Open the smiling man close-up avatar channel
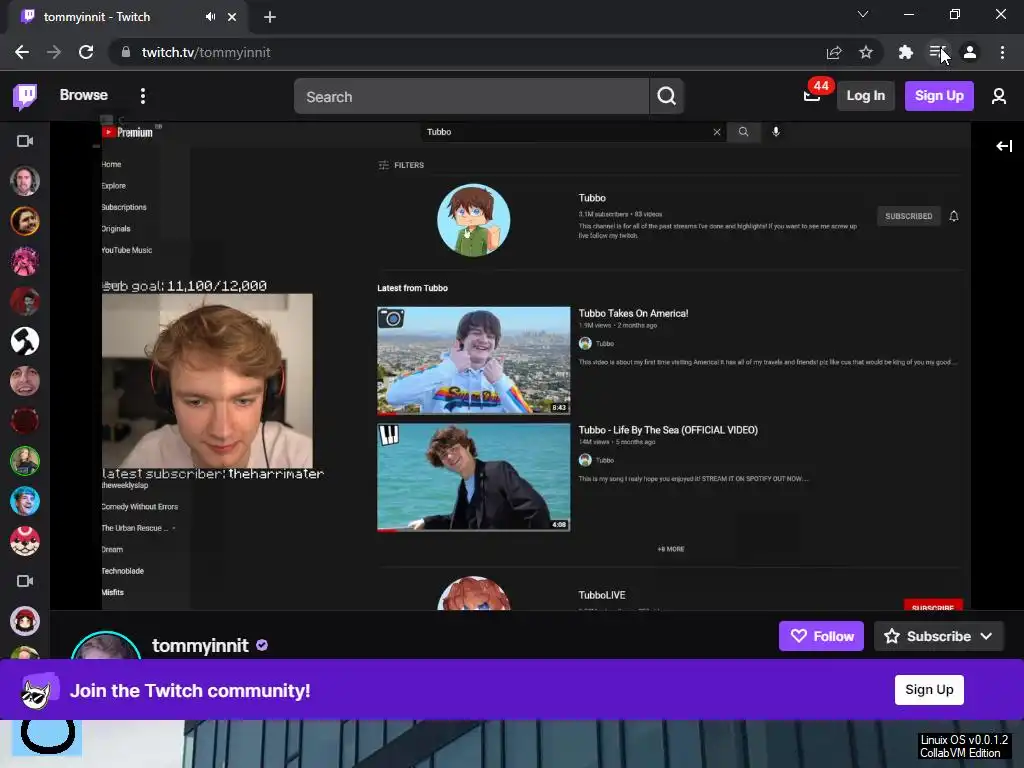 [25, 381]
